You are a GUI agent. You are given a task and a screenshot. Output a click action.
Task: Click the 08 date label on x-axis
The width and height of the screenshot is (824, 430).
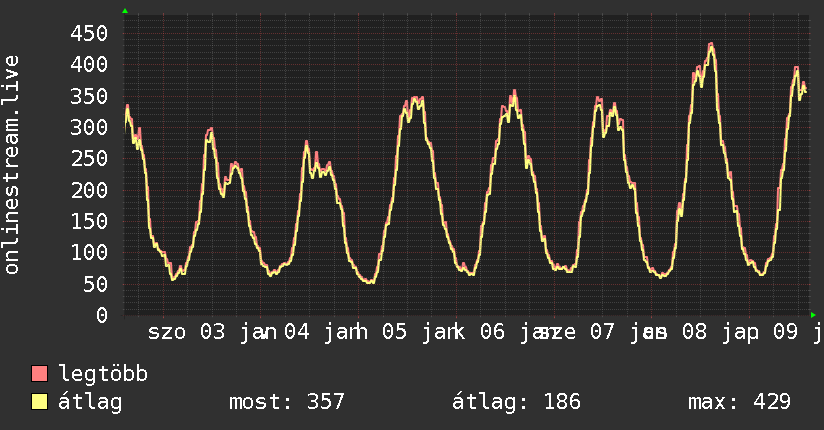click(695, 332)
